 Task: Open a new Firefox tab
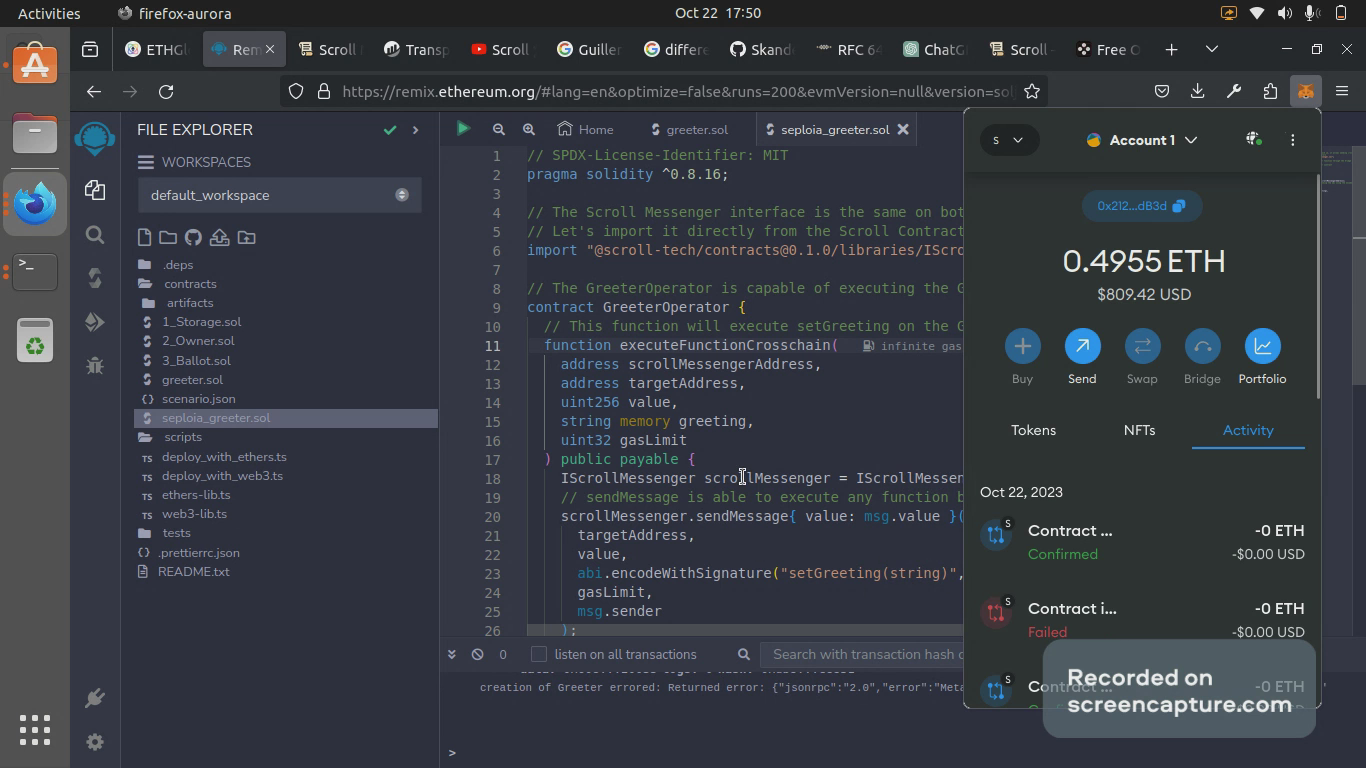click(1171, 49)
